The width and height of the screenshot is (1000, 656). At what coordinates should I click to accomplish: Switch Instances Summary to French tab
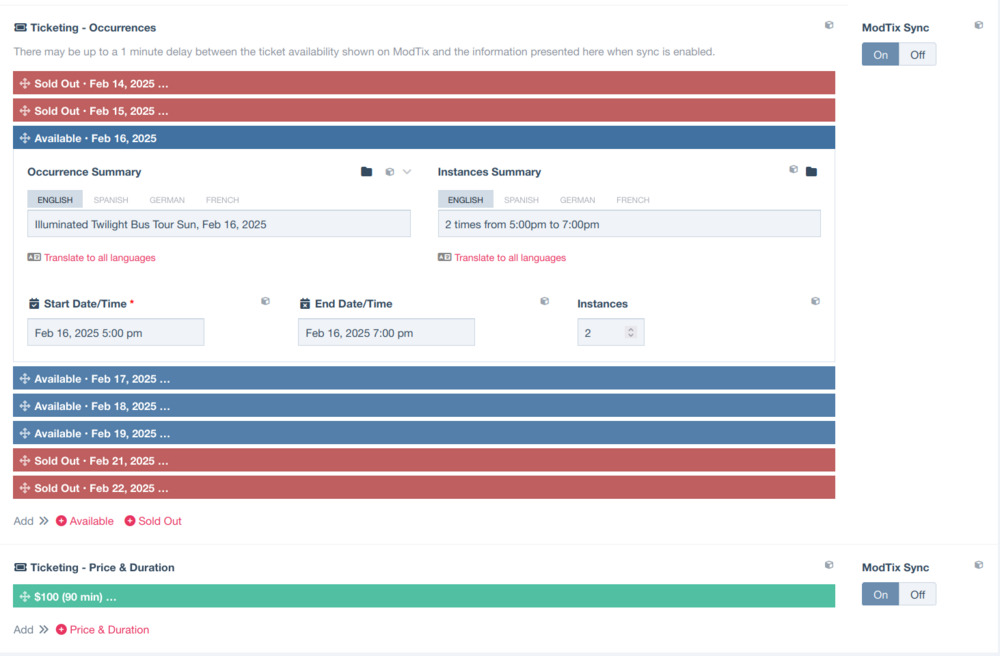(633, 200)
